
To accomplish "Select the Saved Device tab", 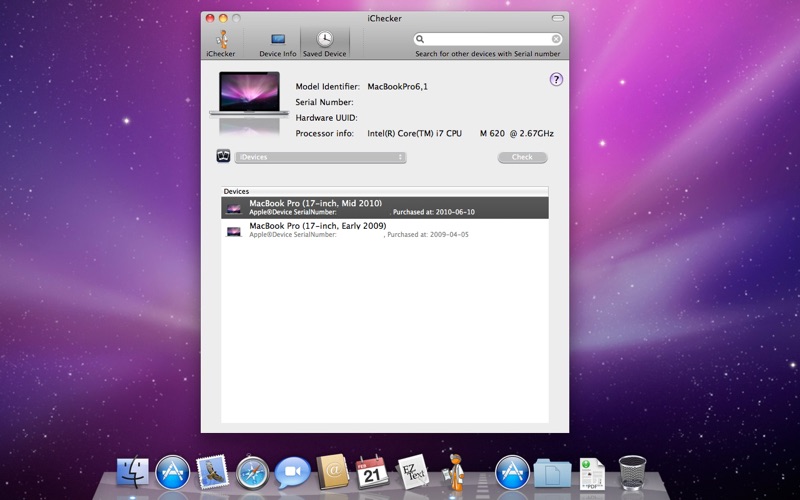I will [324, 43].
